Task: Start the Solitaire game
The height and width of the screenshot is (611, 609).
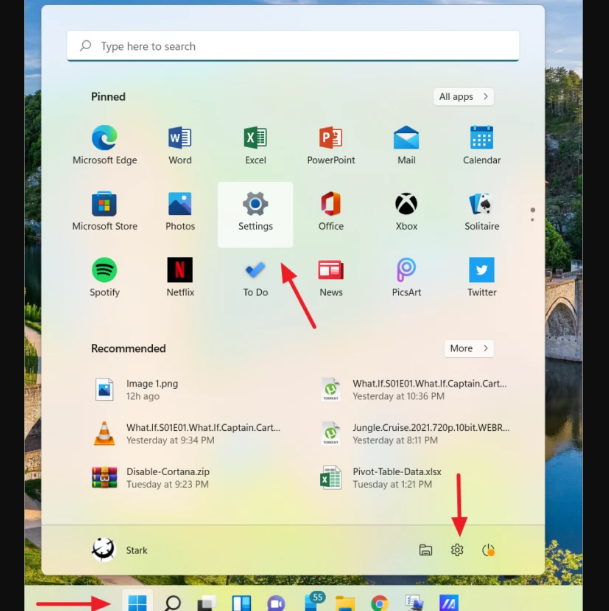Action: coord(482,211)
